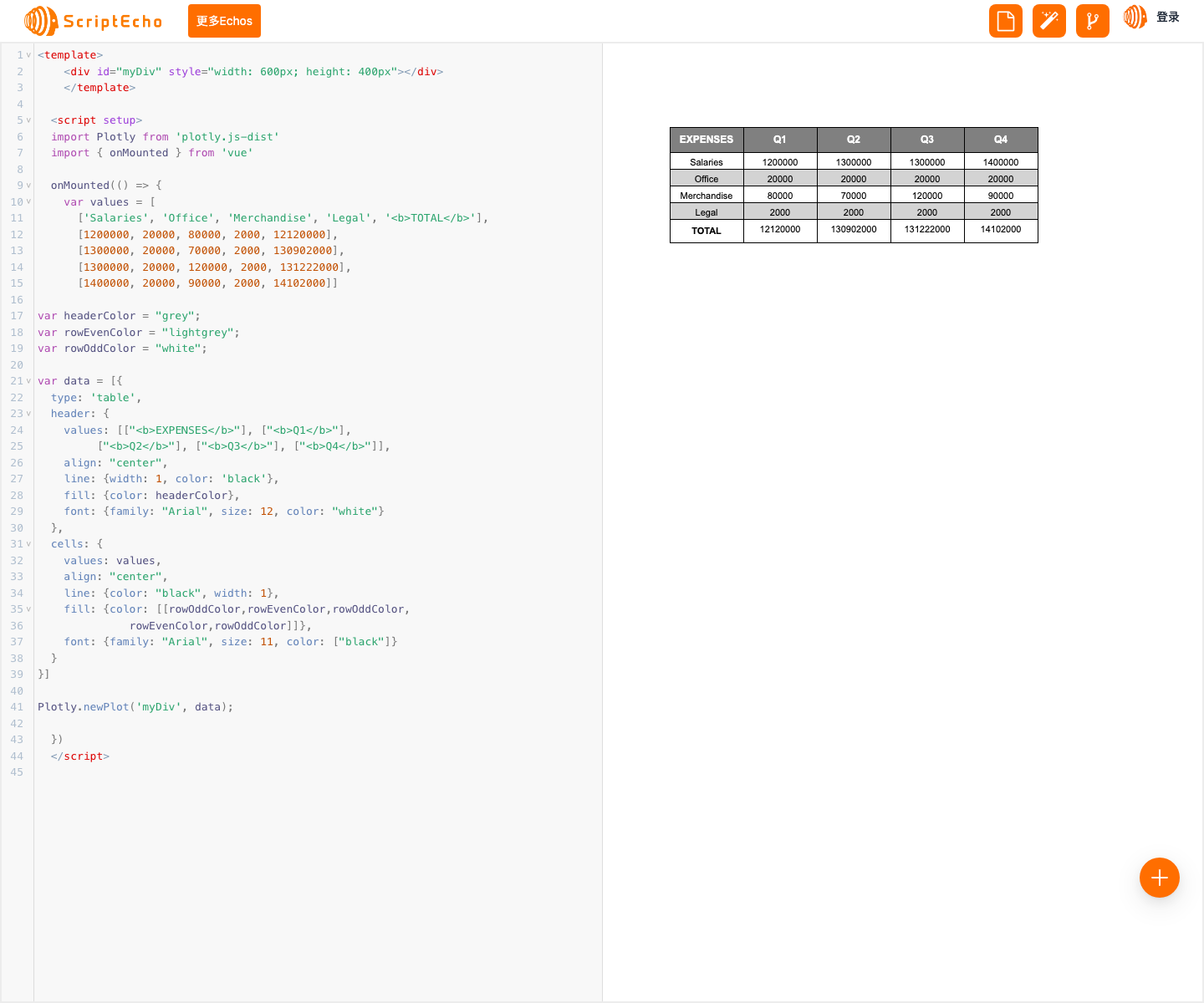Click the 12120000 total cell

(780, 231)
